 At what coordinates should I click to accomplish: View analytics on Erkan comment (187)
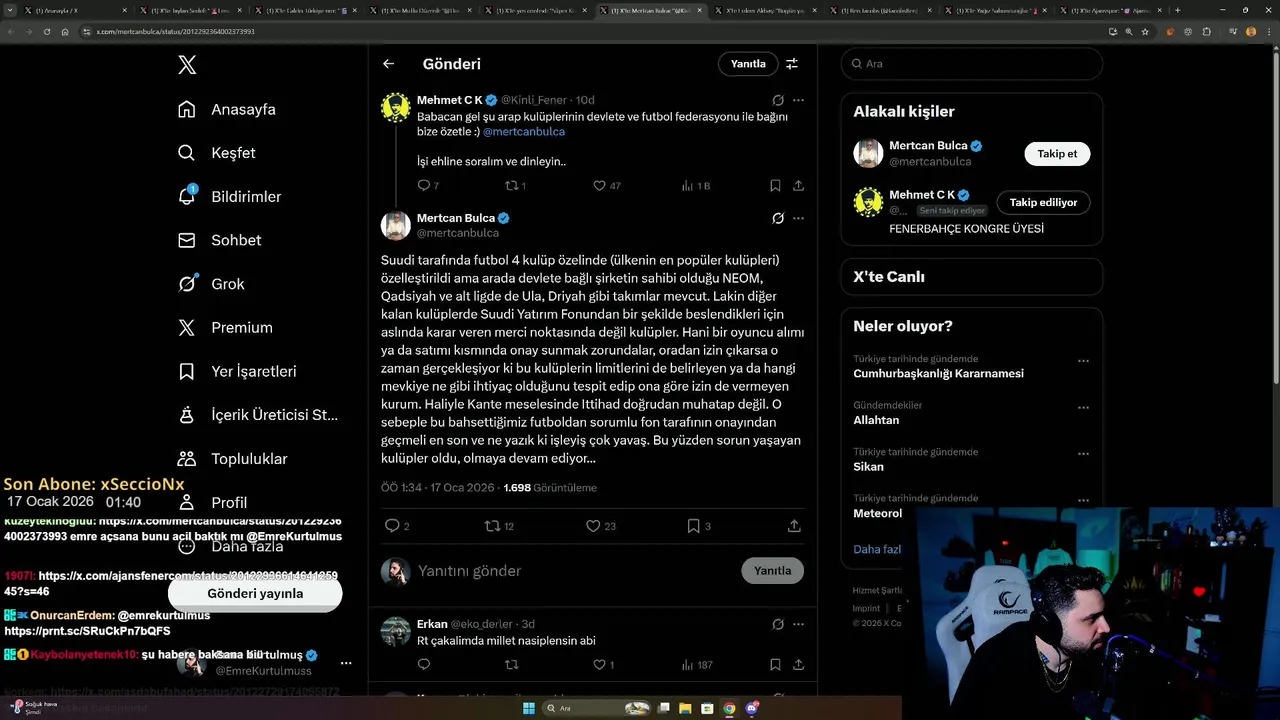[x=696, y=665]
